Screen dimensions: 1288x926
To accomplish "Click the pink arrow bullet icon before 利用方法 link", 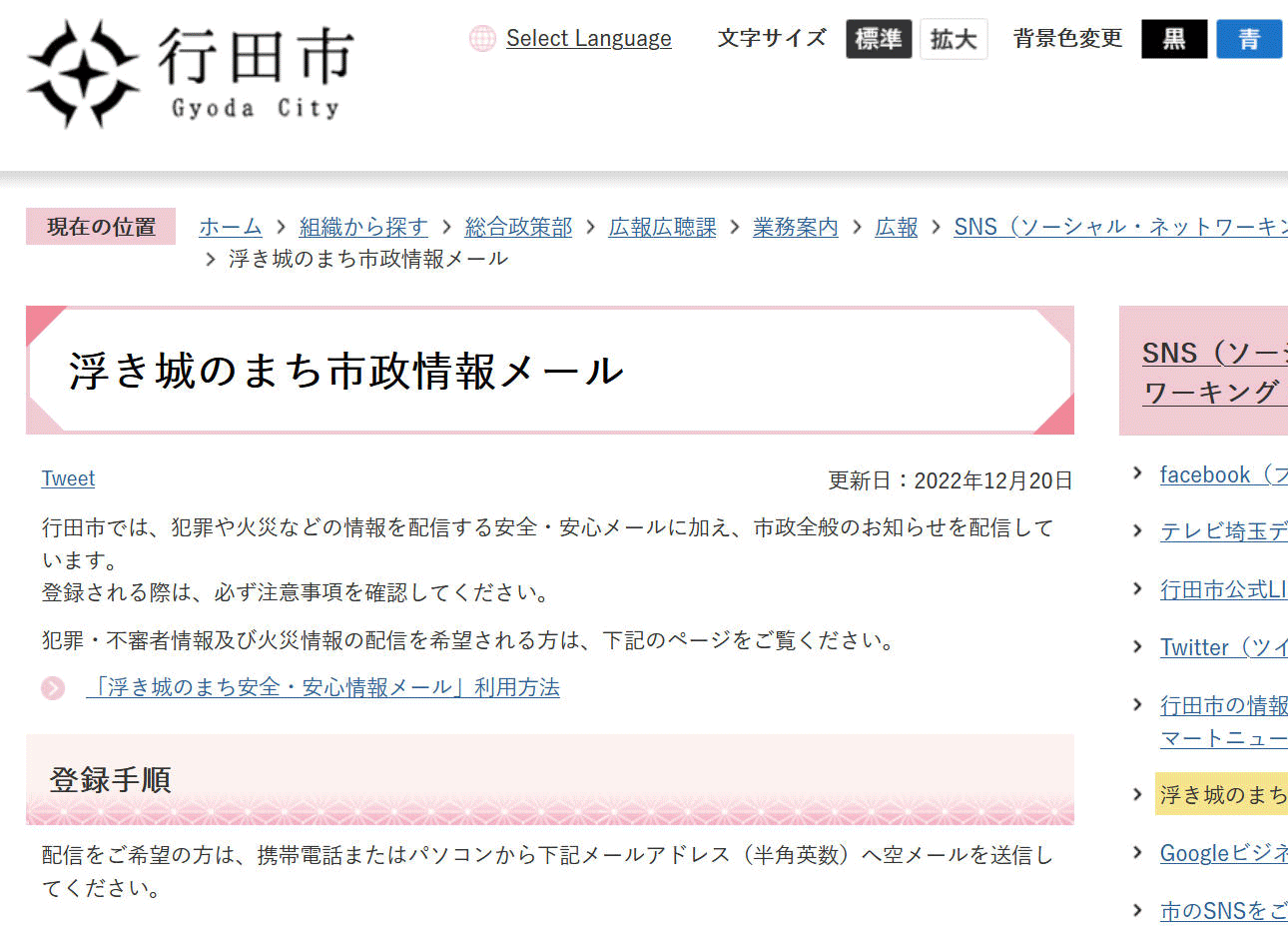I will pos(53,688).
